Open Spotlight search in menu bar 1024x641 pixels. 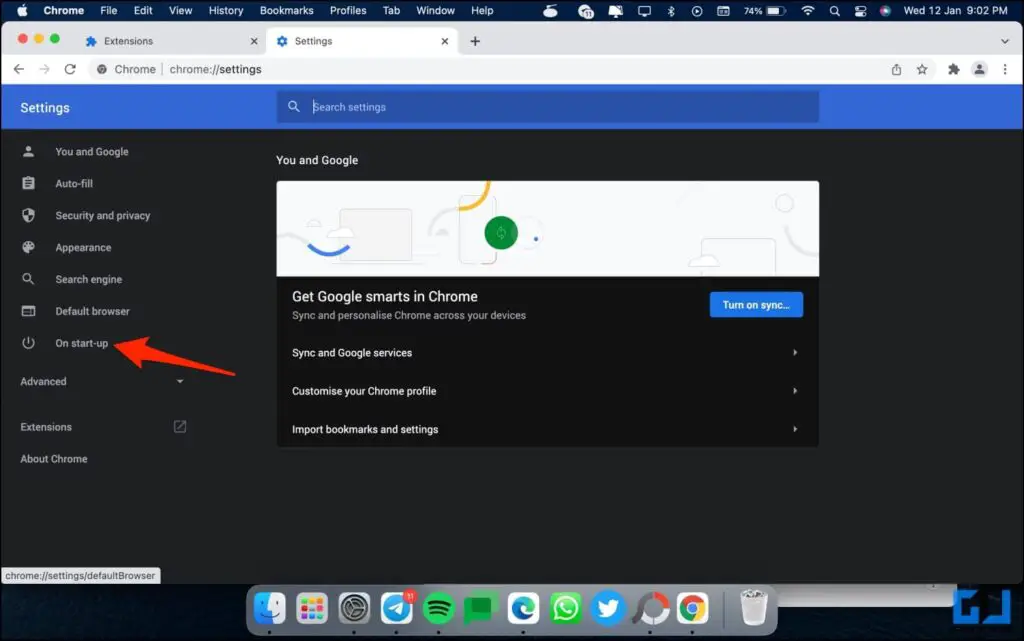coord(834,10)
